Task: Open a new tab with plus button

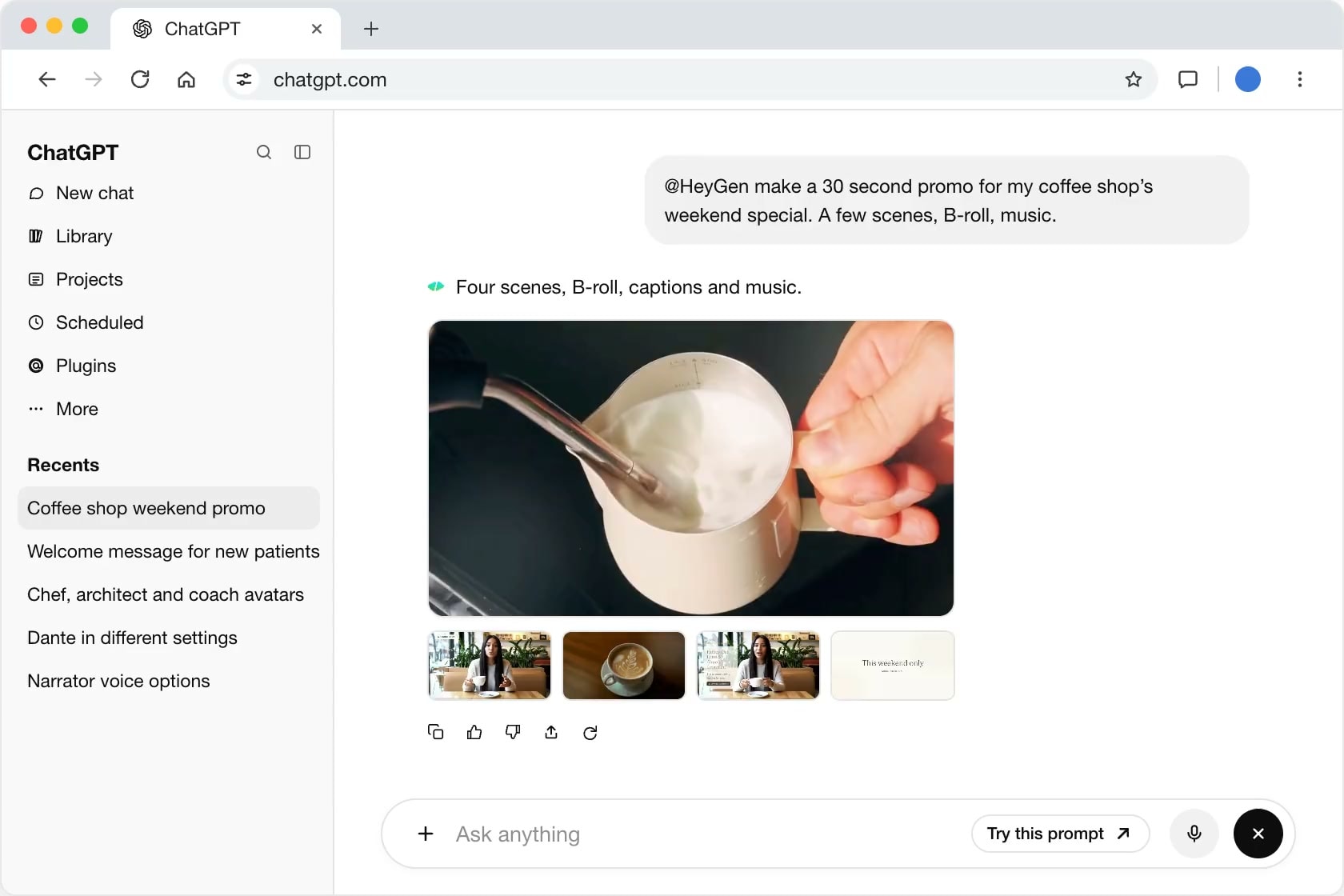Action: pos(371,29)
